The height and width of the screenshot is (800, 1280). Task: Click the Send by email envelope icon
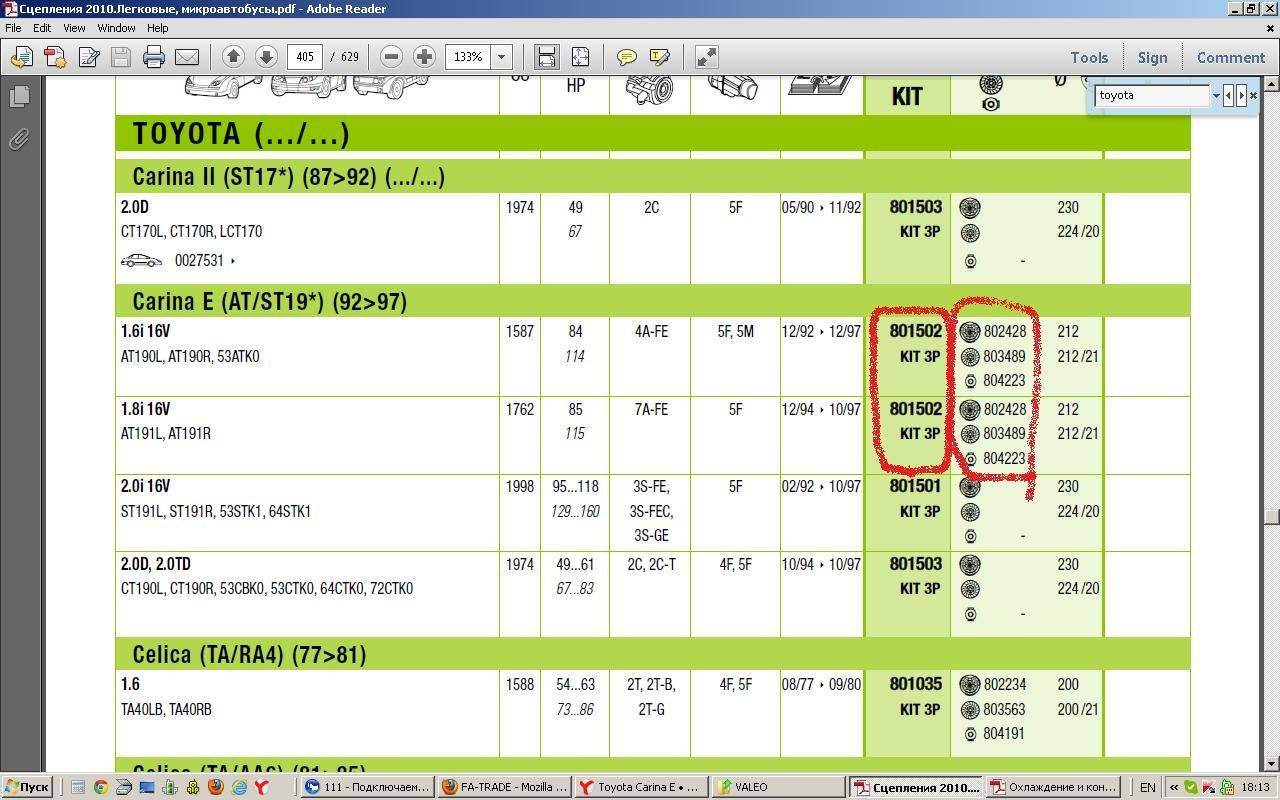(187, 57)
